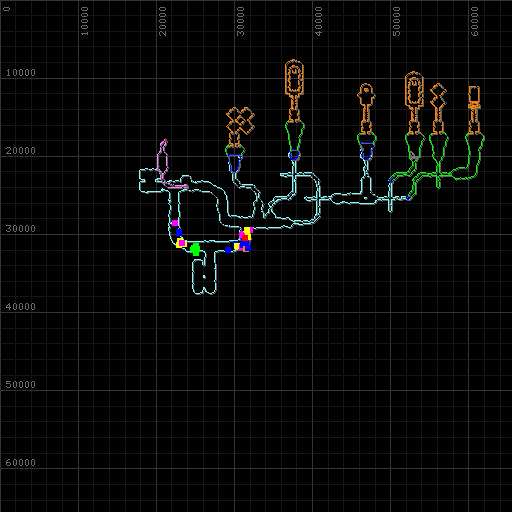The image size is (512, 512).
Task: Select the topmost magenta marker on left corridor
Action: pos(175,223)
